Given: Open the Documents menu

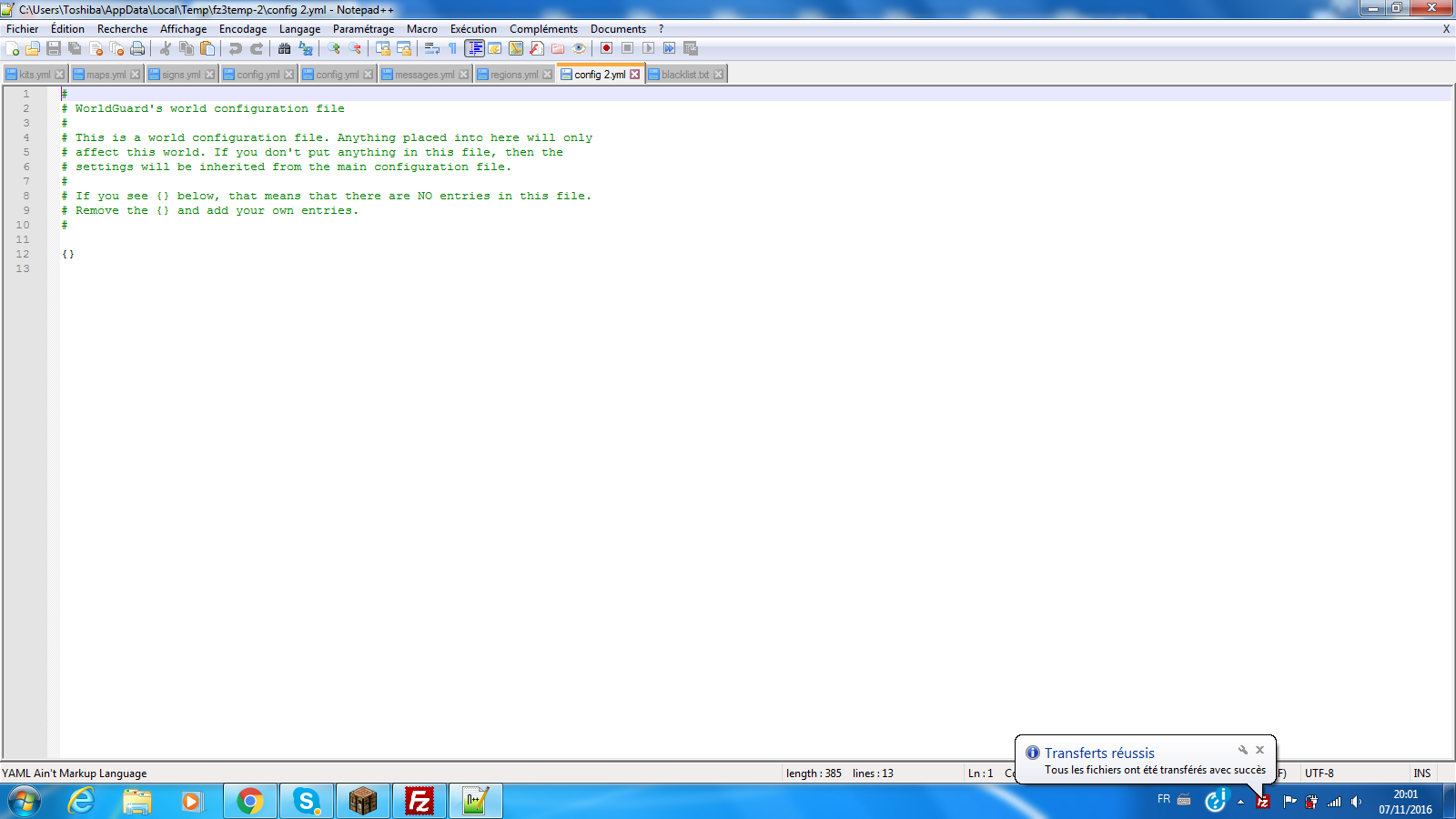Looking at the screenshot, I should click(618, 29).
